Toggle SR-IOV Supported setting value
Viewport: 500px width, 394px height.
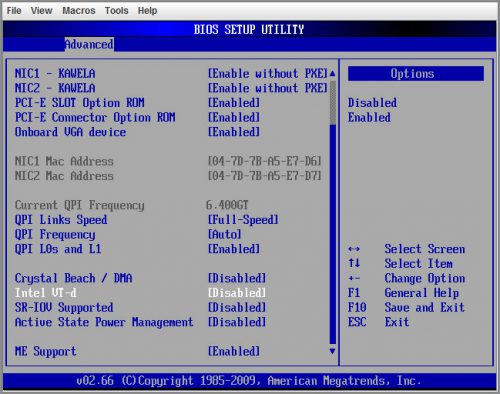tap(237, 307)
